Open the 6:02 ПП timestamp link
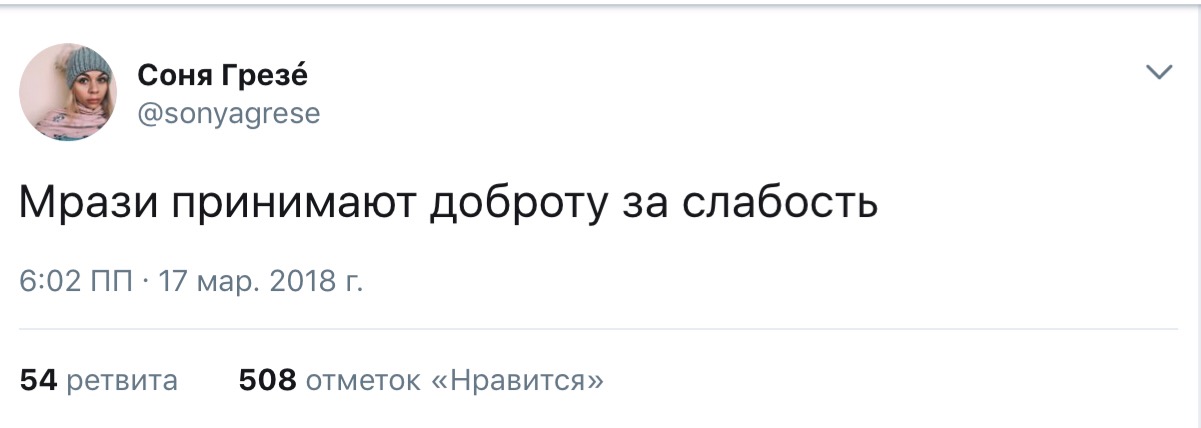Viewport: 1201px width, 428px height. click(x=76, y=281)
